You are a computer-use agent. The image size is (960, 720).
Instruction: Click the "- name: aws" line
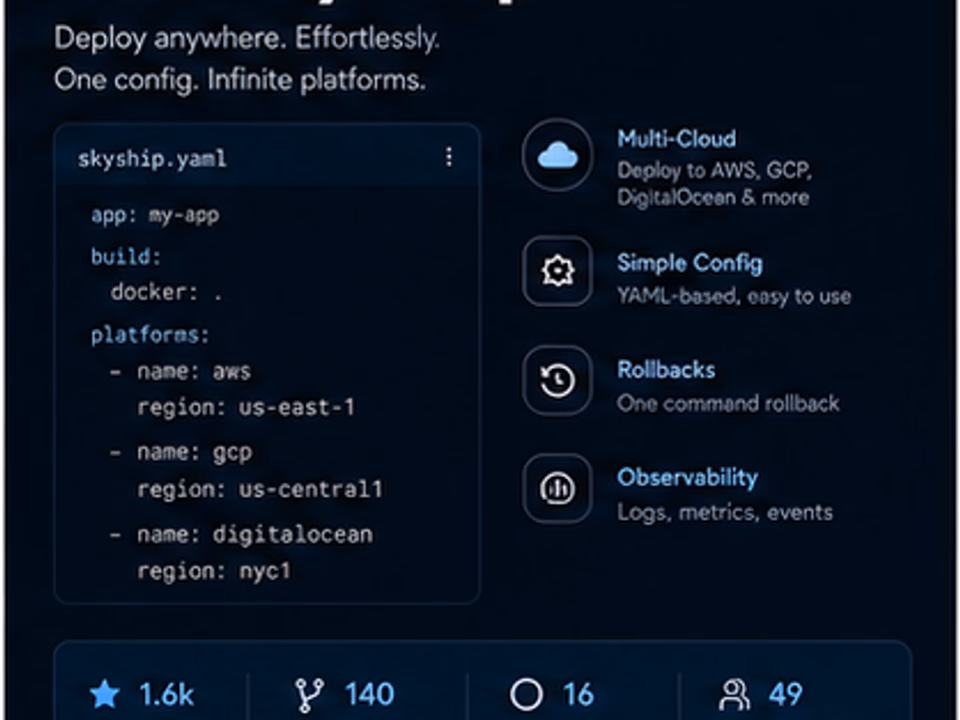click(181, 372)
